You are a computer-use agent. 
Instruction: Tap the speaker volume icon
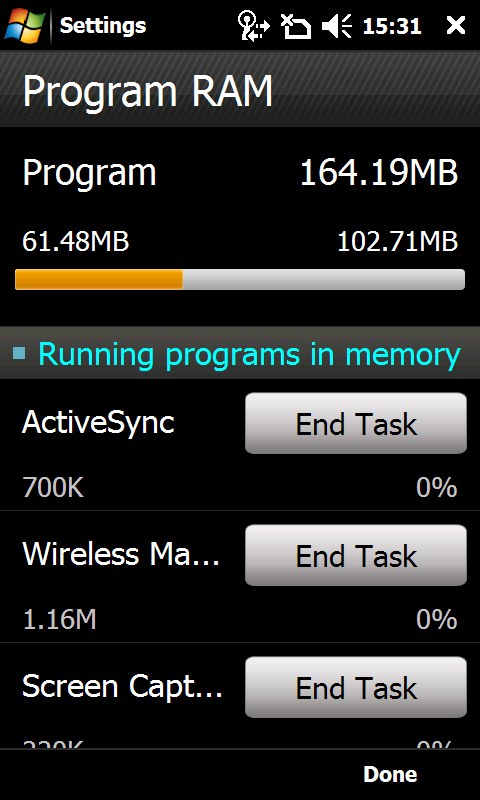(337, 26)
